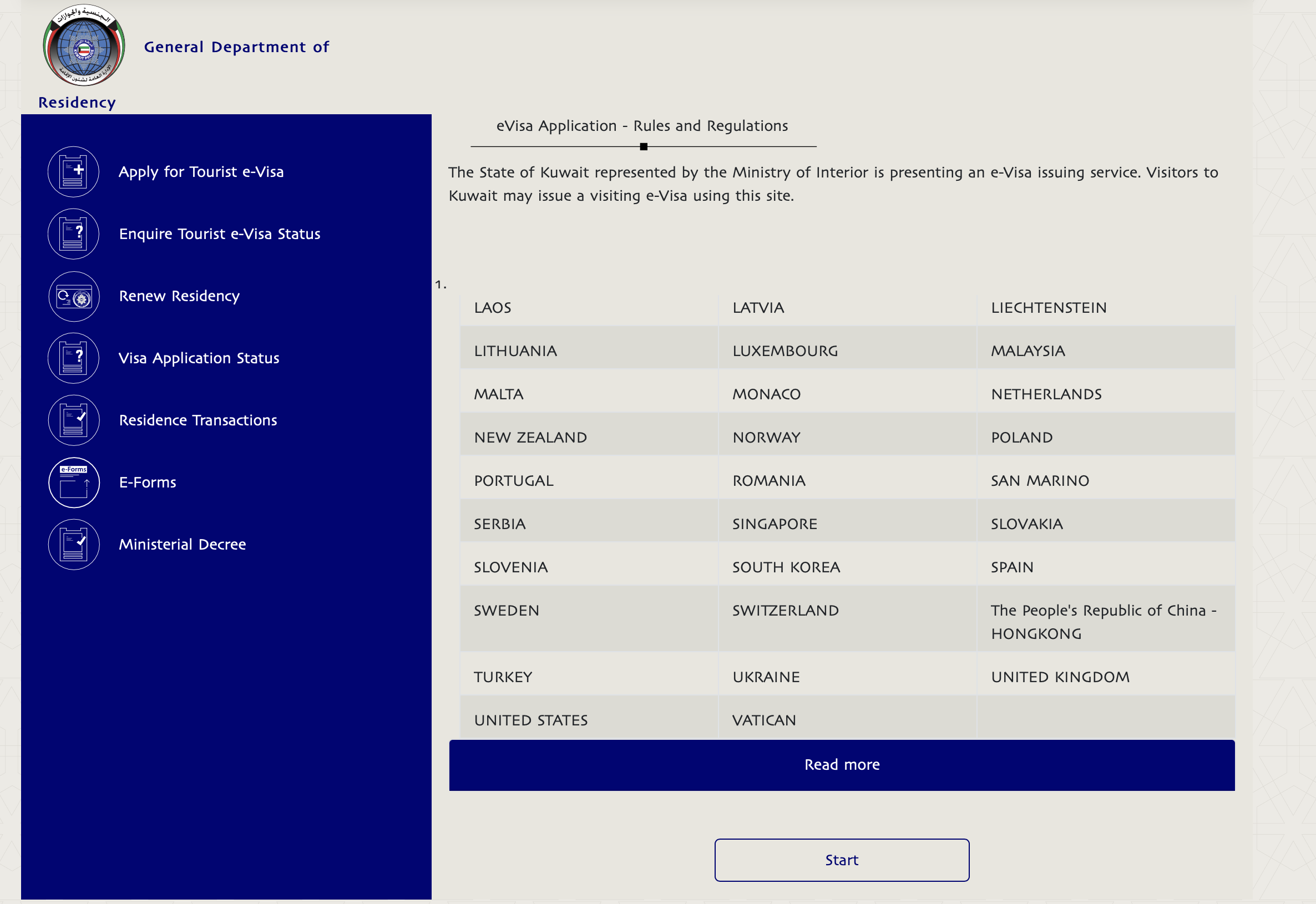The width and height of the screenshot is (1316, 904).
Task: Click the Residence Transactions icon
Action: point(74,419)
